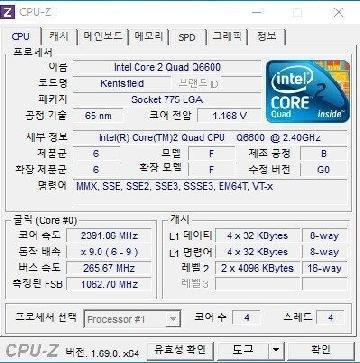Go to the SPD tab

click(x=187, y=37)
